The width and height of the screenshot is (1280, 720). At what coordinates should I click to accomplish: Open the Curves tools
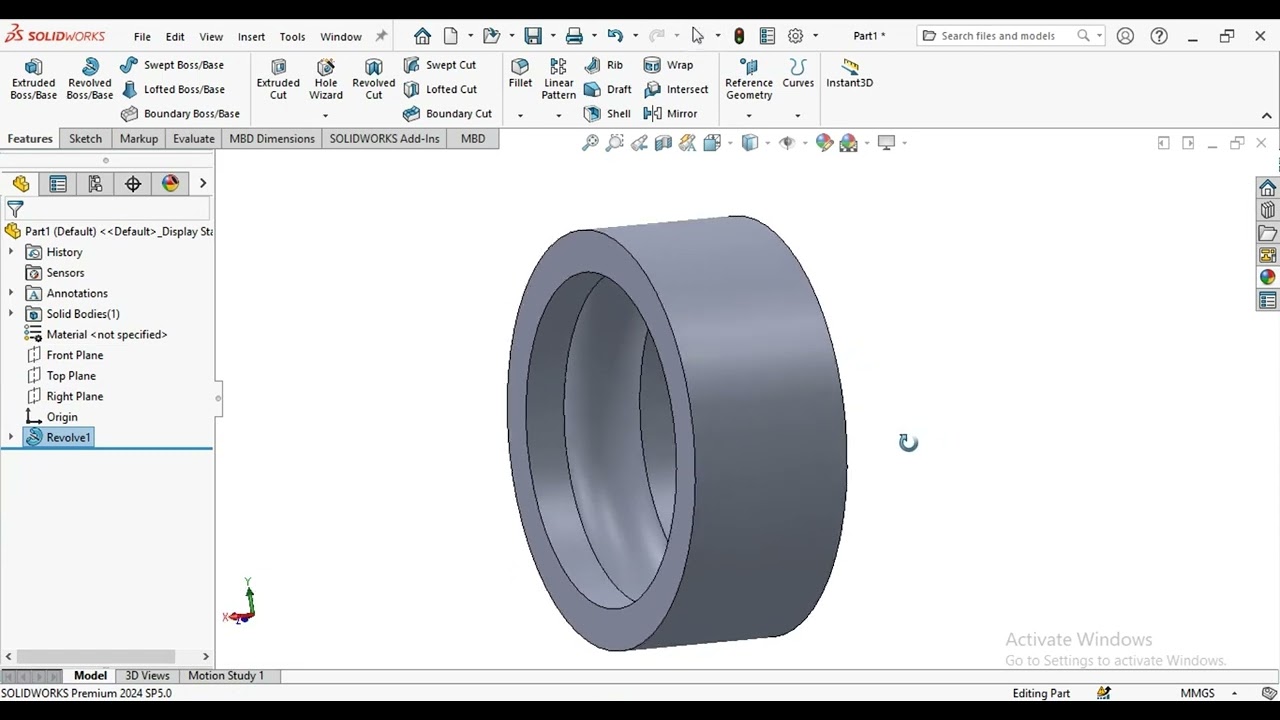point(798,74)
